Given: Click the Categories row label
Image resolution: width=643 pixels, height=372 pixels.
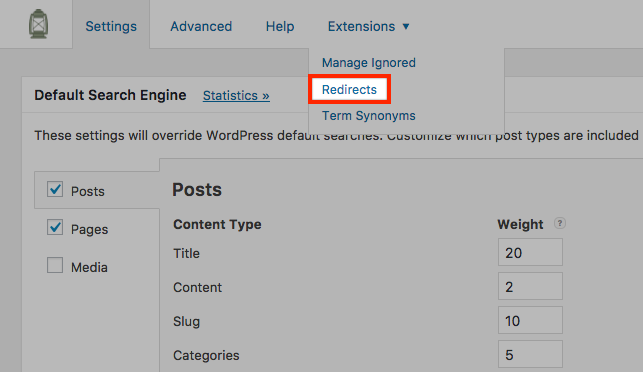Looking at the screenshot, I should point(206,356).
